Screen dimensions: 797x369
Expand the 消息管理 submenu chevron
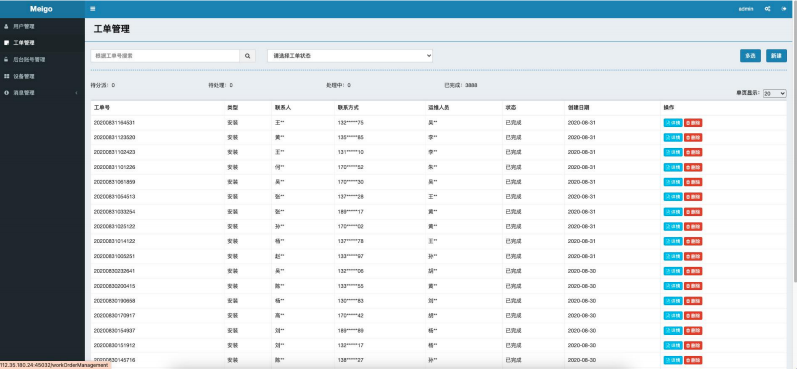tap(76, 93)
